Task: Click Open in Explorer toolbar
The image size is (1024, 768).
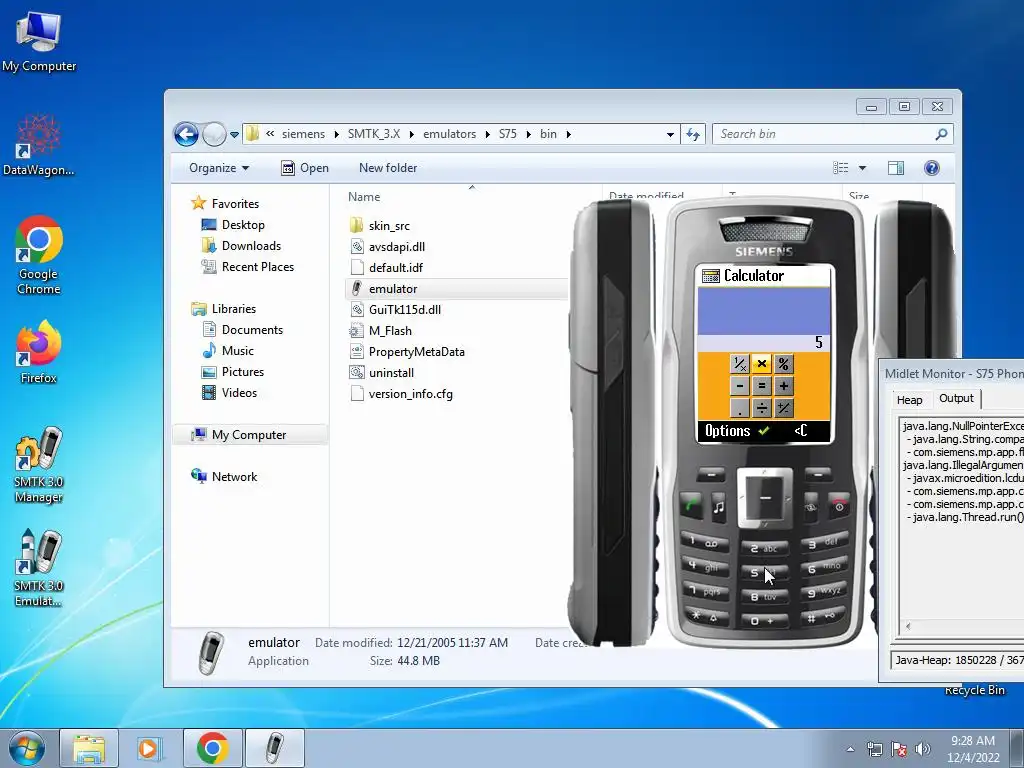Action: pyautogui.click(x=304, y=168)
